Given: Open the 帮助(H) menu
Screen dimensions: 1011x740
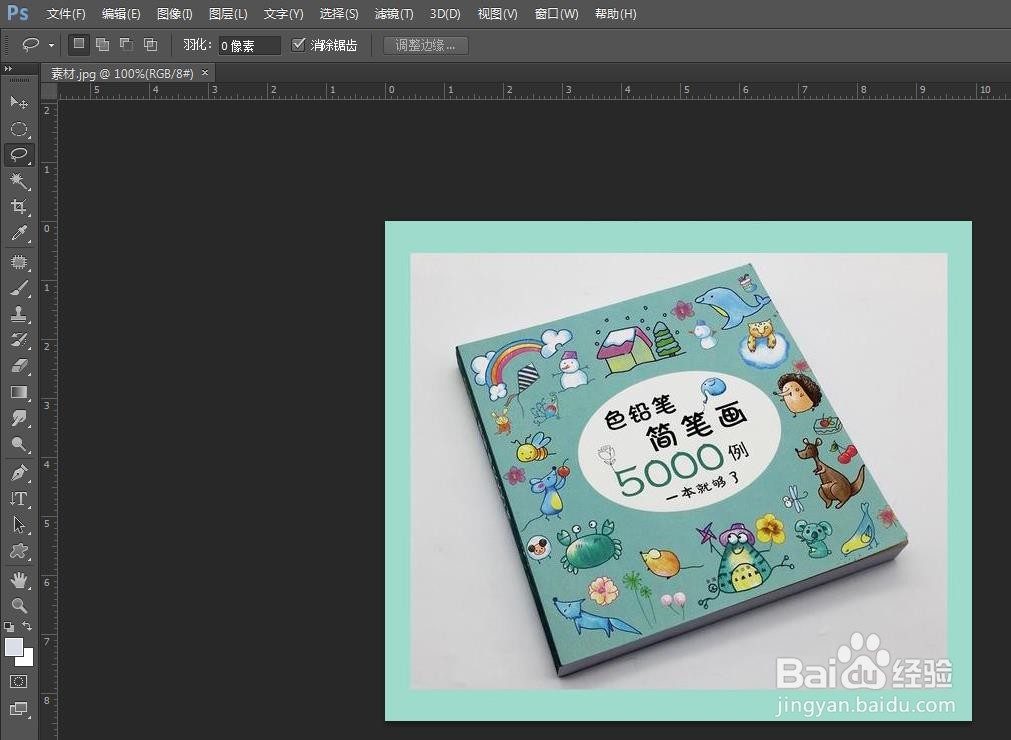Looking at the screenshot, I should (x=616, y=14).
